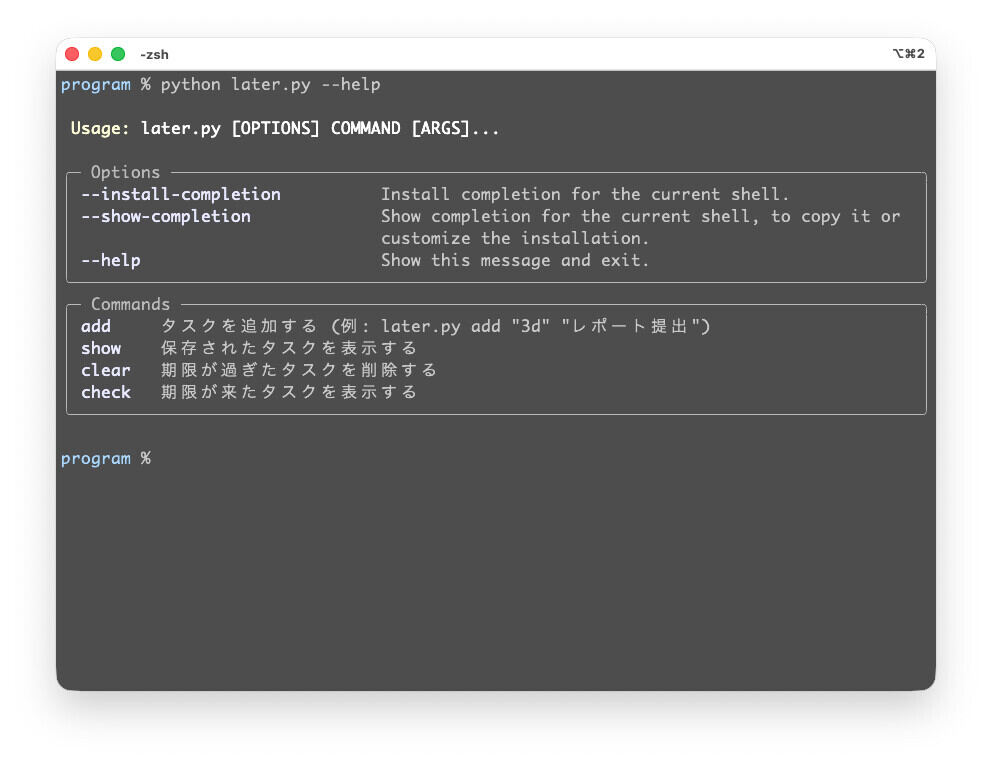
Task: Click the 'check' command name
Action: pyautogui.click(x=106, y=392)
